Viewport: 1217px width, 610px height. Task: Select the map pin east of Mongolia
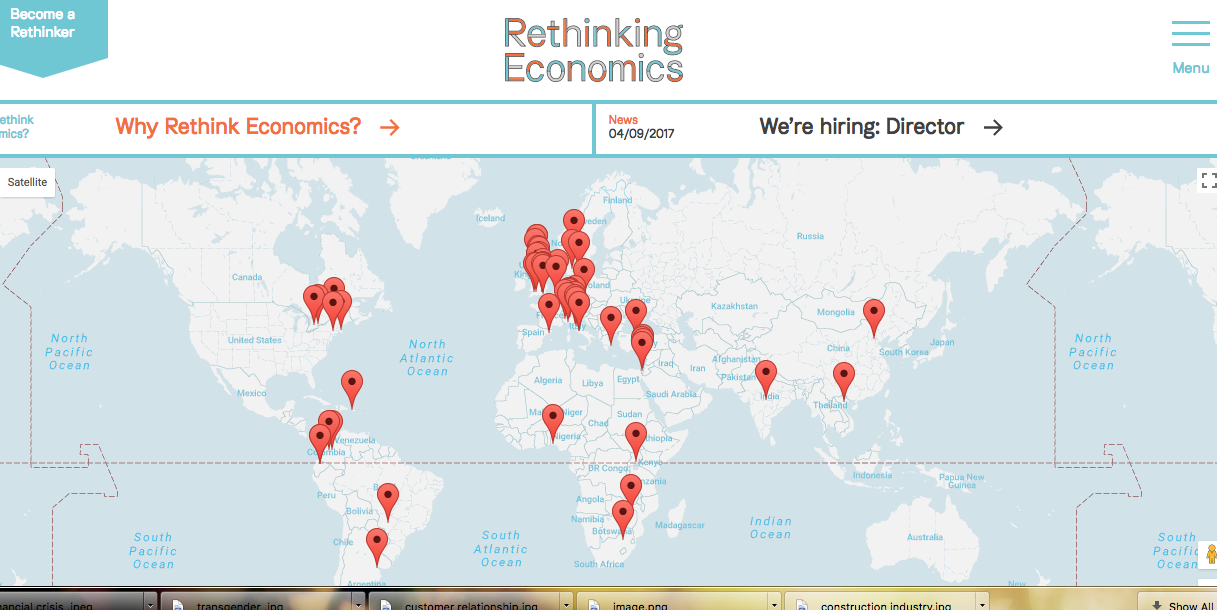[874, 318]
